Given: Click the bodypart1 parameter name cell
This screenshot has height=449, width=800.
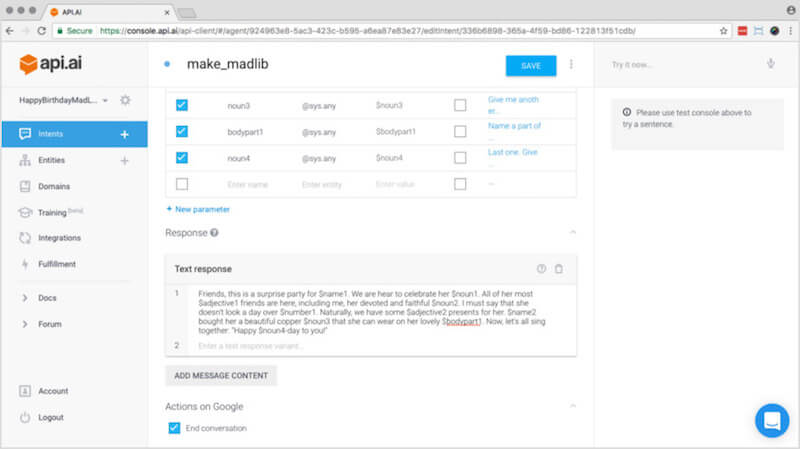Looking at the screenshot, I should [x=245, y=132].
